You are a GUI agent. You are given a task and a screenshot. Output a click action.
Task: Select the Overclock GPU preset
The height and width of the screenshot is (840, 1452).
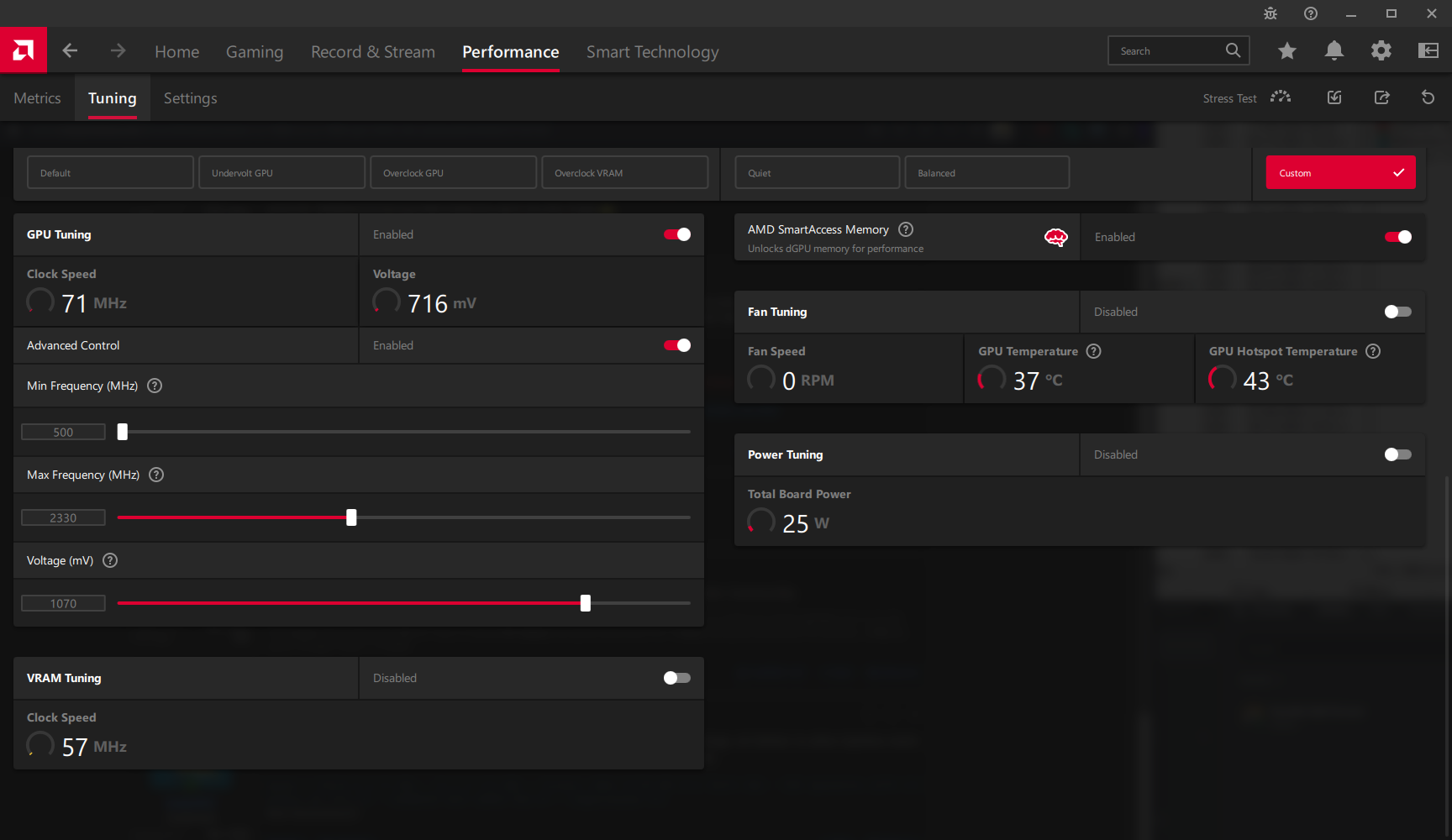point(453,172)
